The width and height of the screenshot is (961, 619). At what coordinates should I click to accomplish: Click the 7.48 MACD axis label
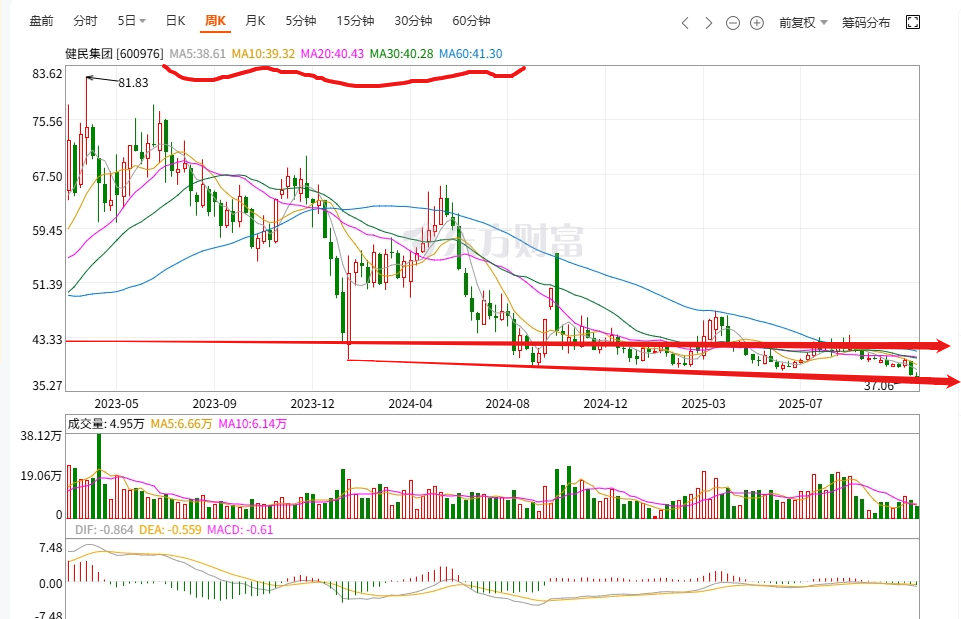point(51,547)
